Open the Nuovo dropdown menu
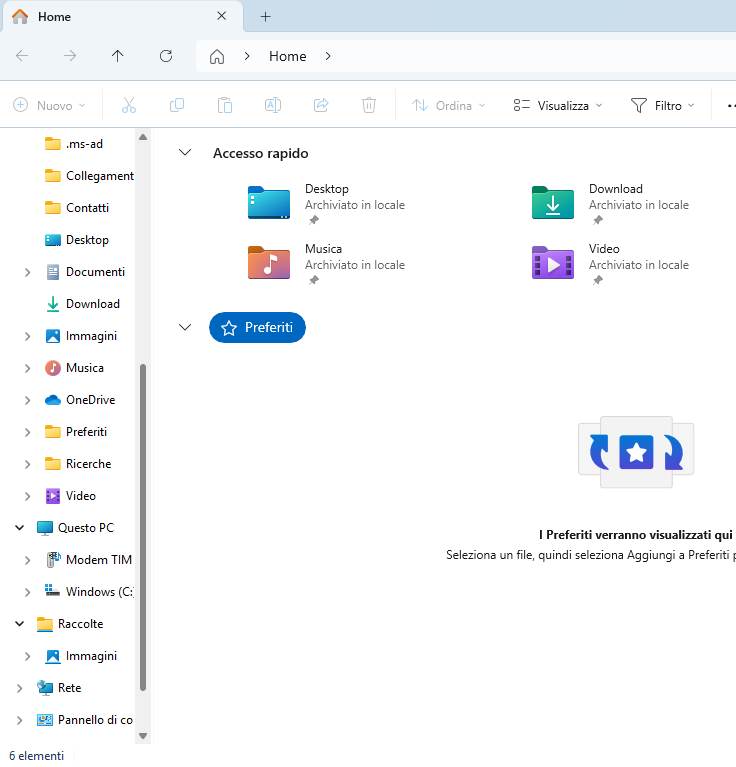 (x=49, y=105)
